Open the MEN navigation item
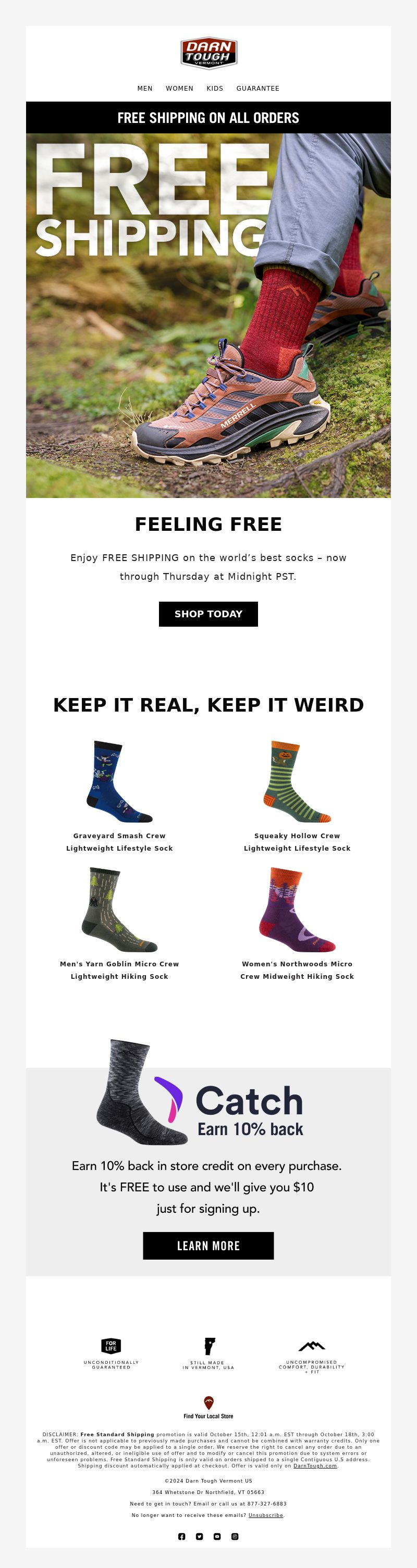 pos(145,88)
